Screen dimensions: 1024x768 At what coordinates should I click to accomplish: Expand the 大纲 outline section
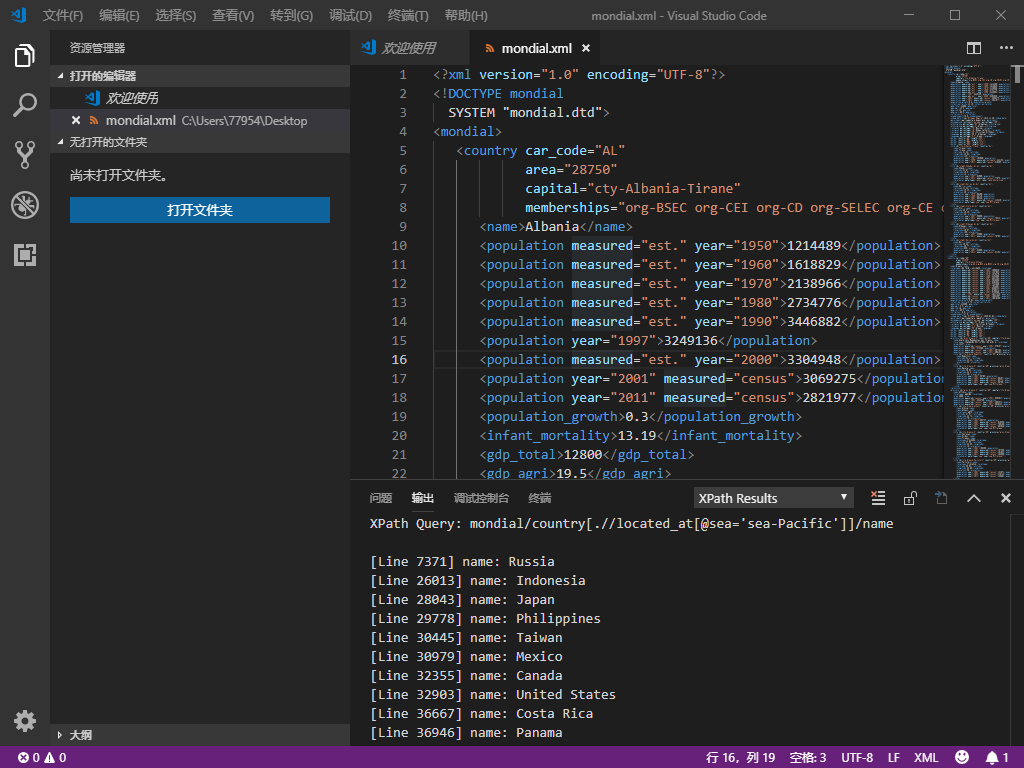pyautogui.click(x=200, y=735)
